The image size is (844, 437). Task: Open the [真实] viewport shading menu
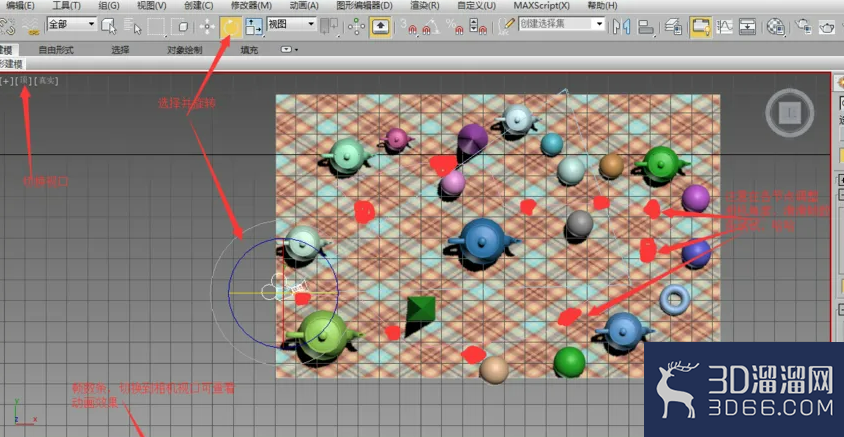click(x=46, y=81)
